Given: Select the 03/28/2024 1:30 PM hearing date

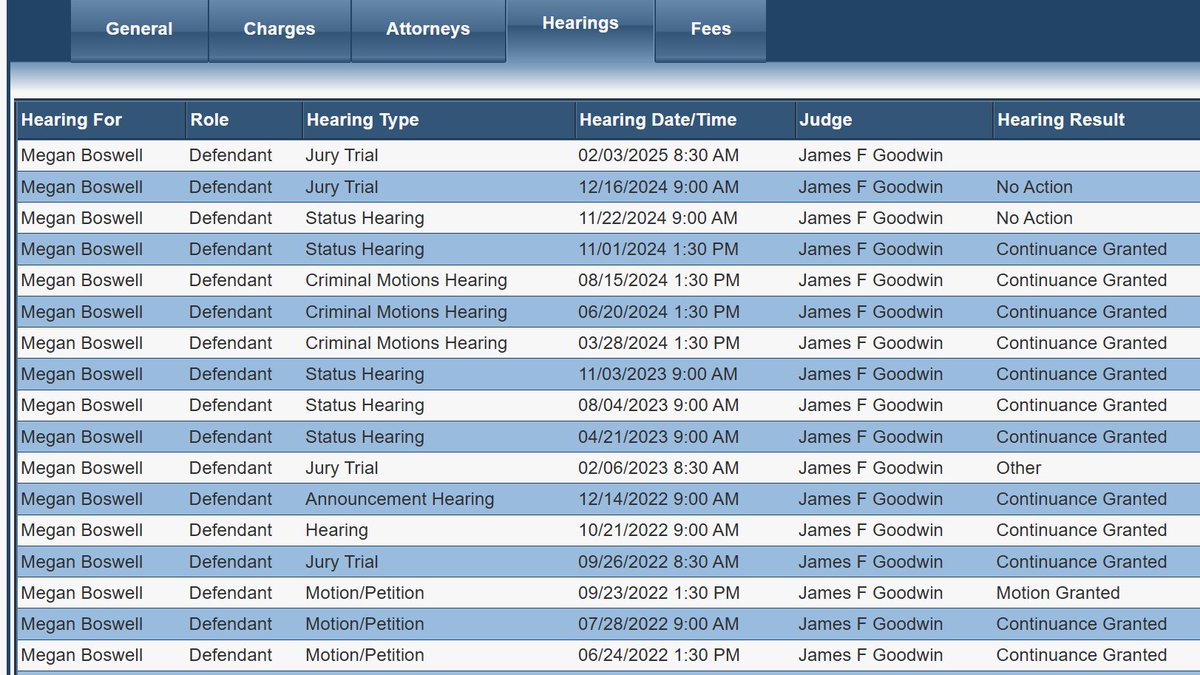Looking at the screenshot, I should 658,343.
